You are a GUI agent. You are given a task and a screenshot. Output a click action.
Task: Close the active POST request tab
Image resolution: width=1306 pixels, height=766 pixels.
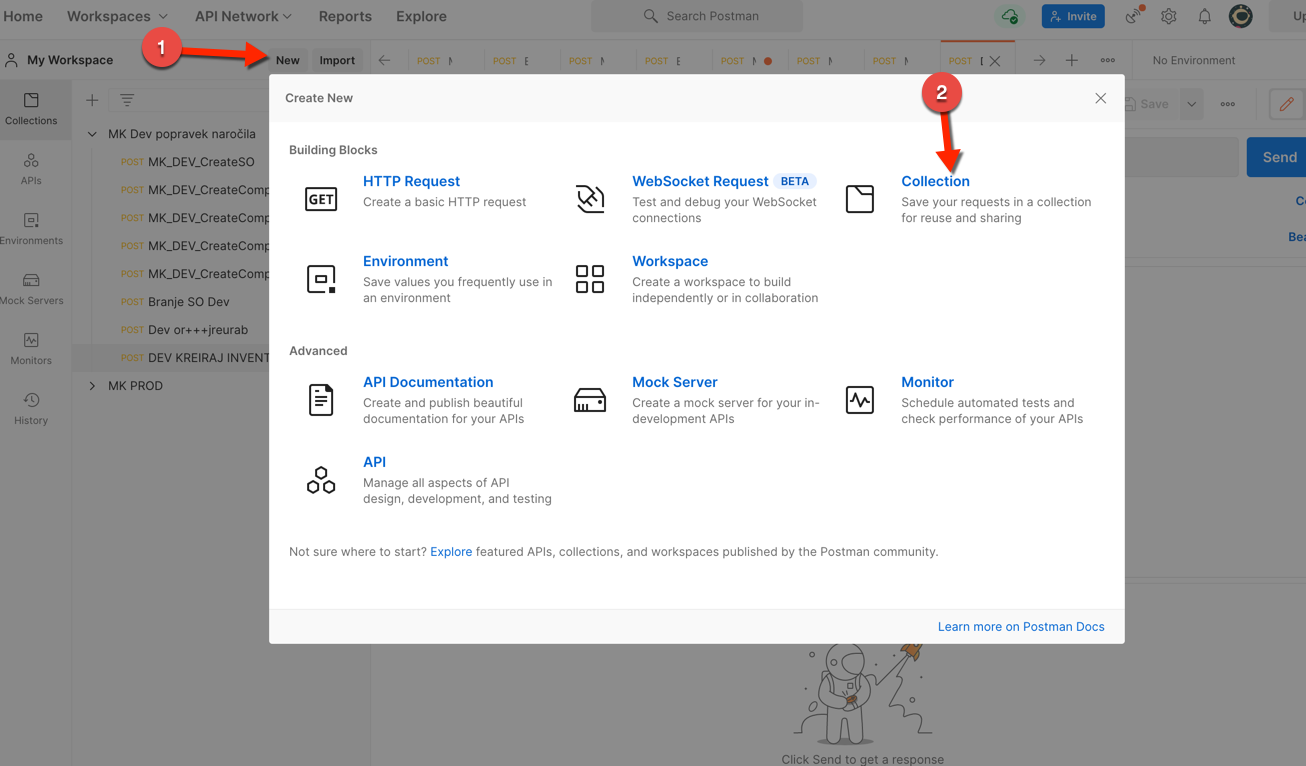tap(995, 61)
